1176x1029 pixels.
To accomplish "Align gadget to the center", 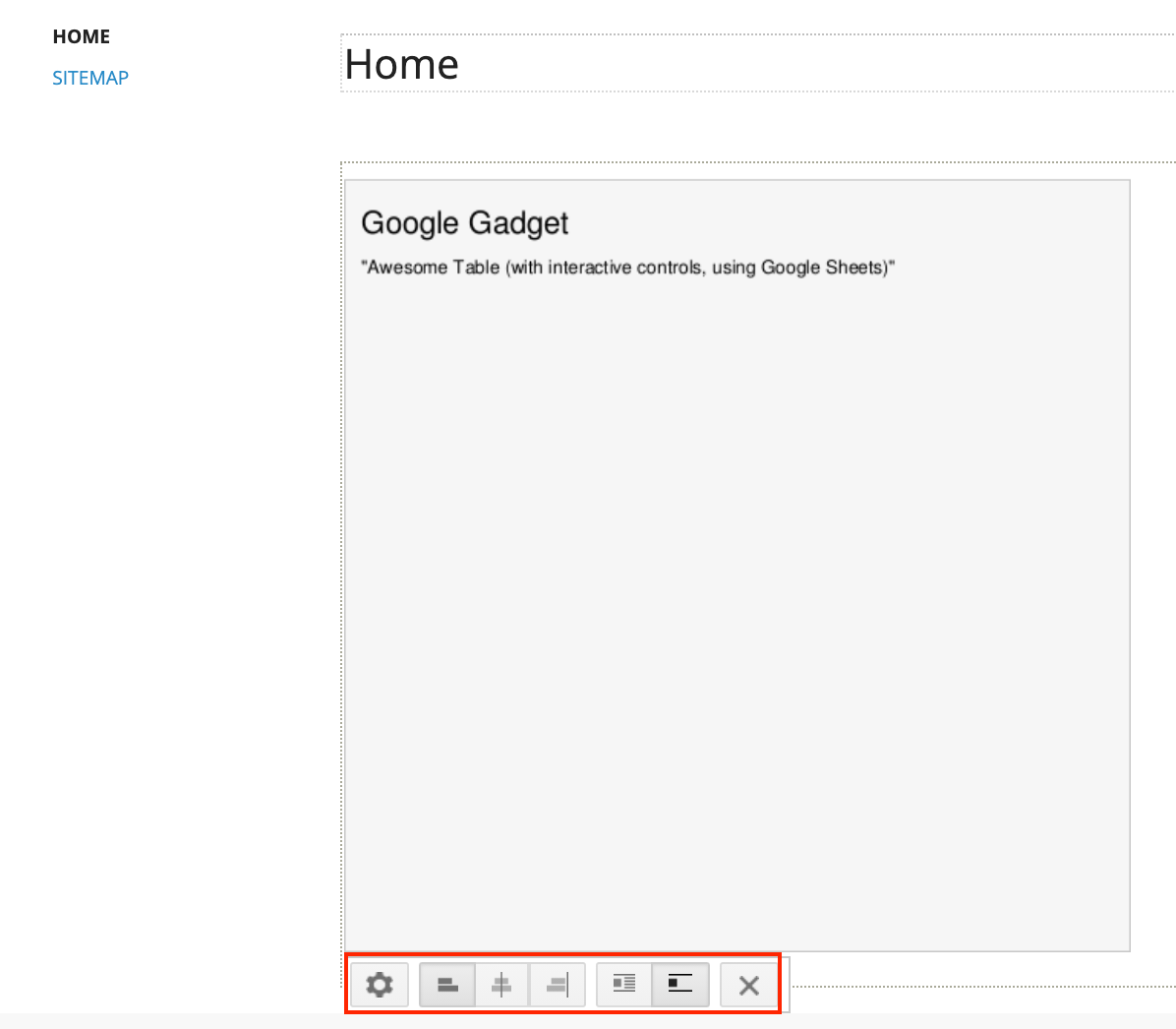I will pyautogui.click(x=501, y=985).
